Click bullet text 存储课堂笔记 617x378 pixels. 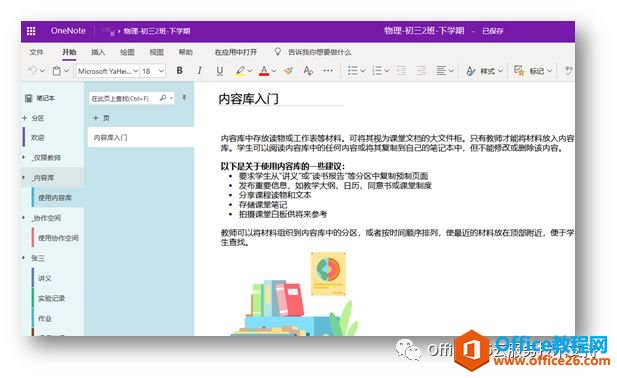(263, 205)
